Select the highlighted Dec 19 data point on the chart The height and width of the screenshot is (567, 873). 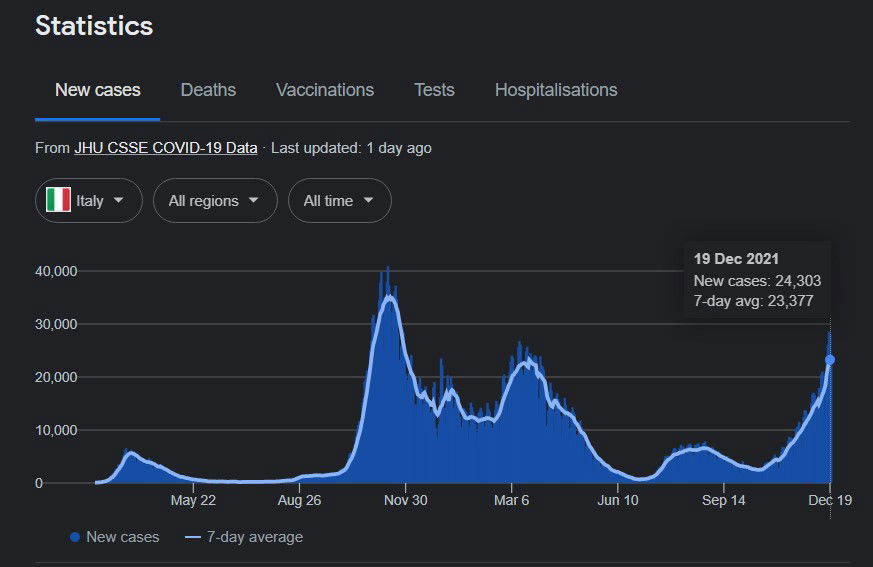(830, 360)
